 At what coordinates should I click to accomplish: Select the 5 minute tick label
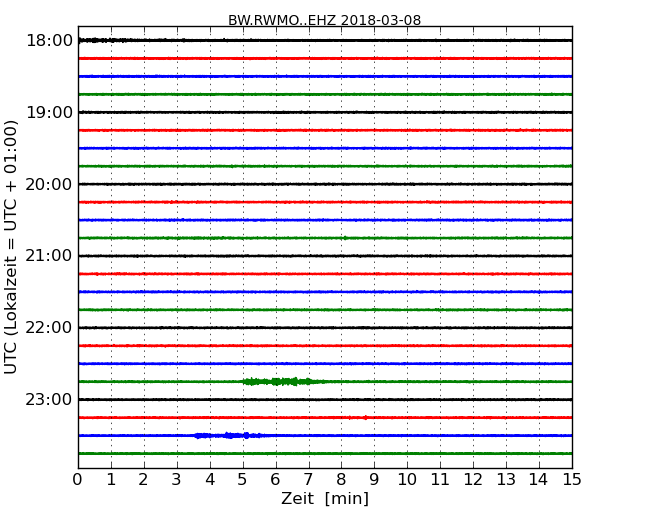(x=243, y=479)
